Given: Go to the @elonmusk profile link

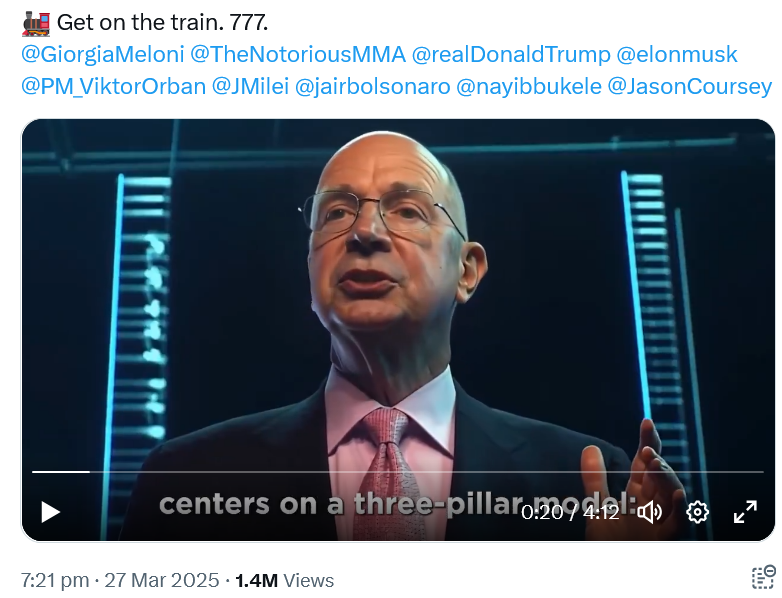Looking at the screenshot, I should [x=677, y=54].
